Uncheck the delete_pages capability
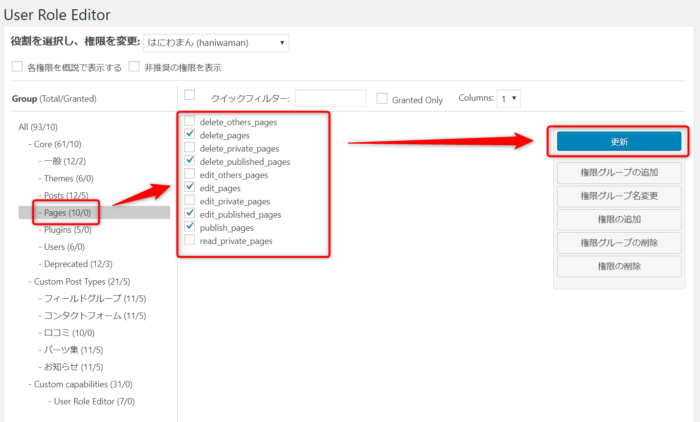This screenshot has height=422, width=700. [x=190, y=135]
